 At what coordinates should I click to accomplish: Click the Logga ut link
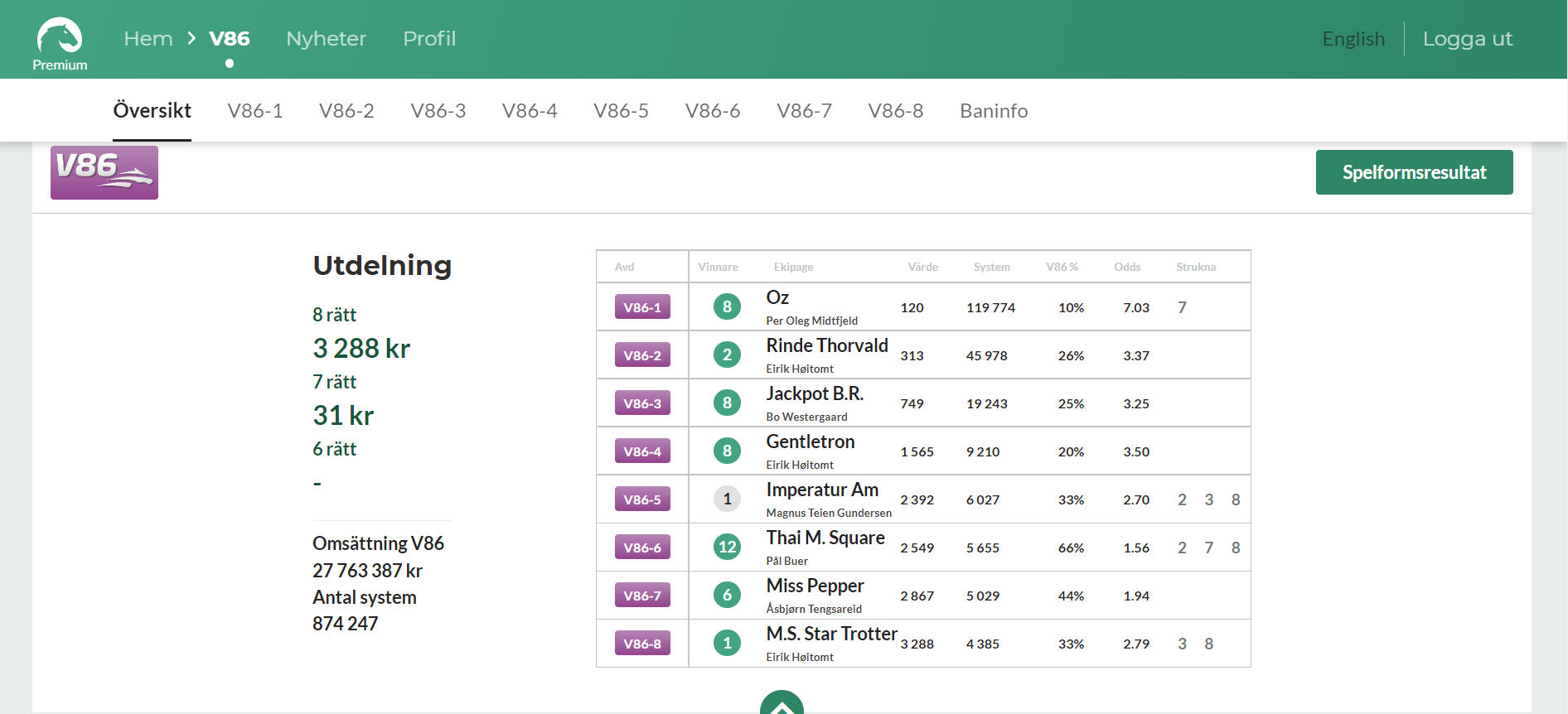tap(1467, 39)
